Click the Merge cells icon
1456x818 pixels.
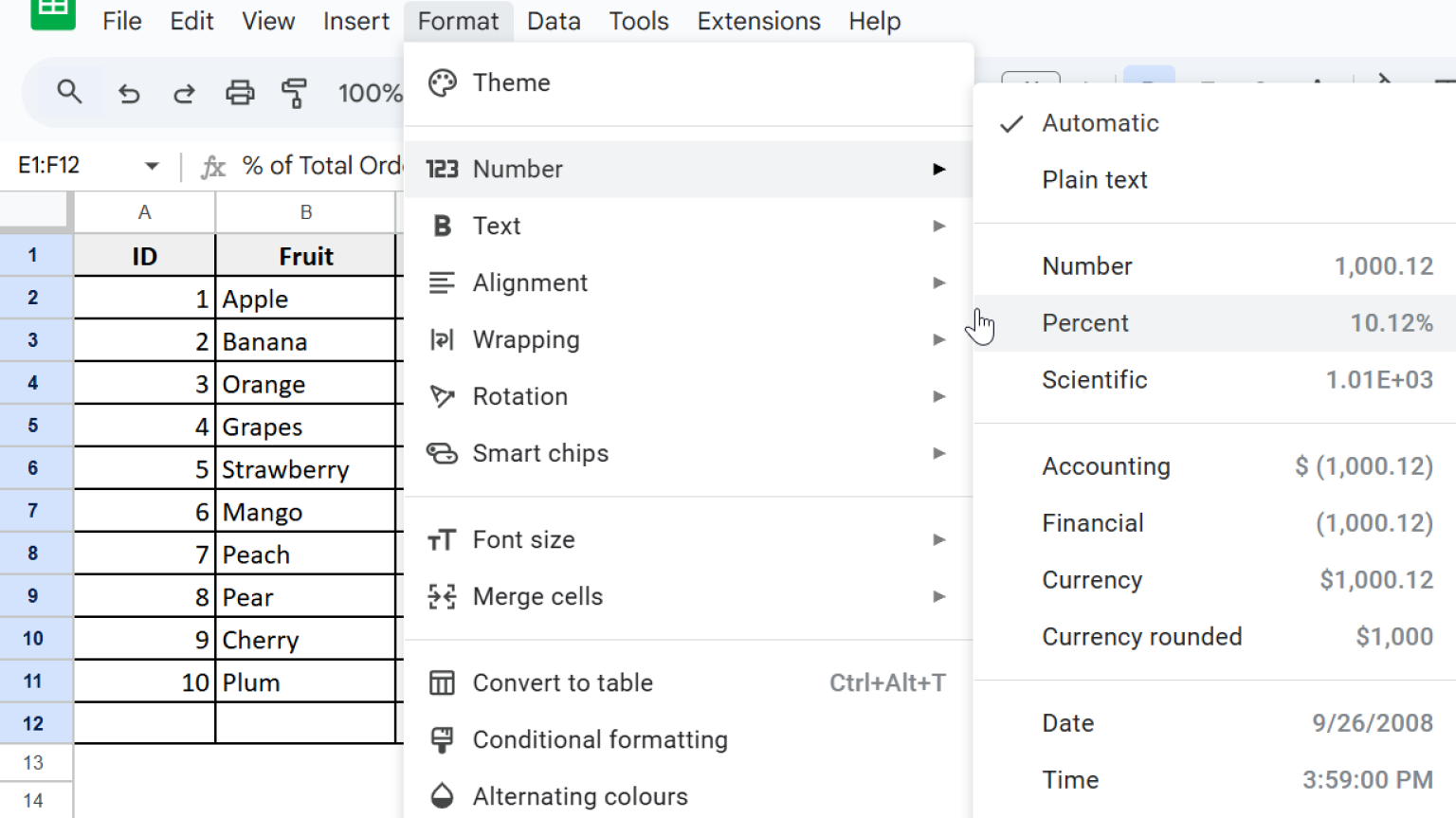pos(442,596)
